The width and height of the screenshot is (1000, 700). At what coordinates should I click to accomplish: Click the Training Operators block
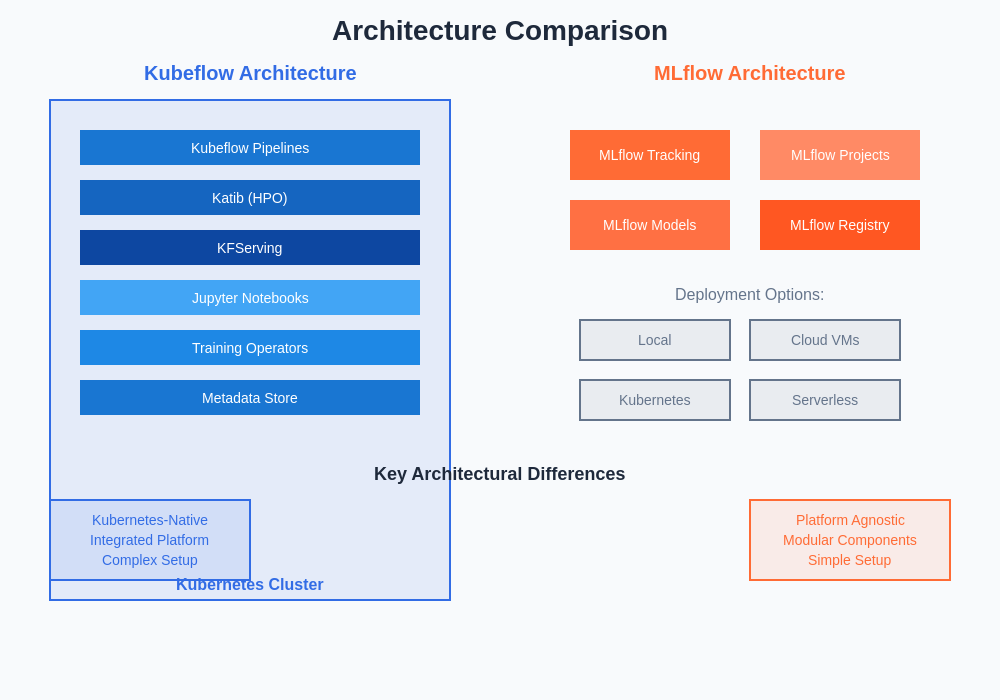(250, 348)
